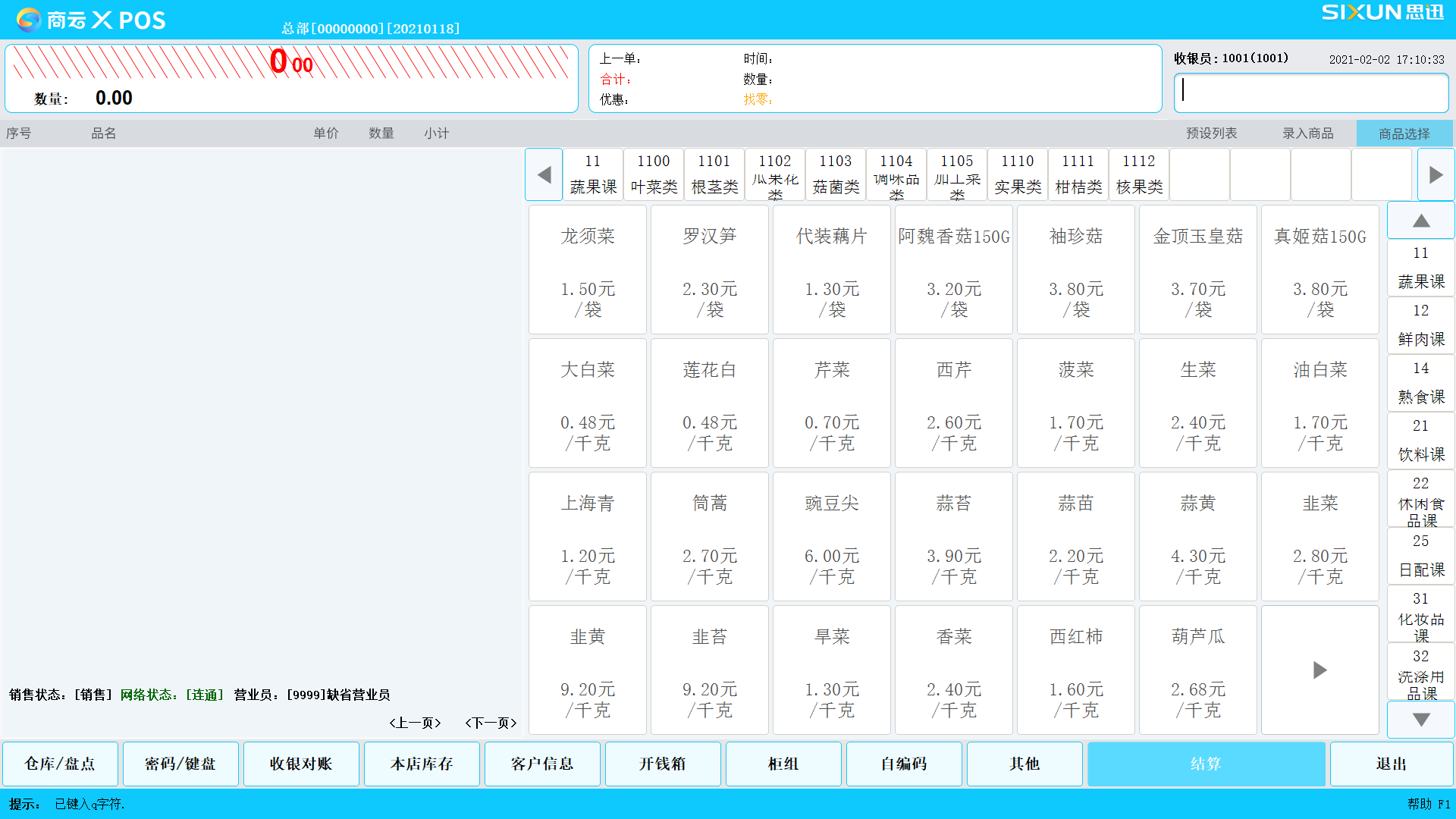
Task: Choose department 11 蔬果课 in side list
Action: [x=1421, y=267]
